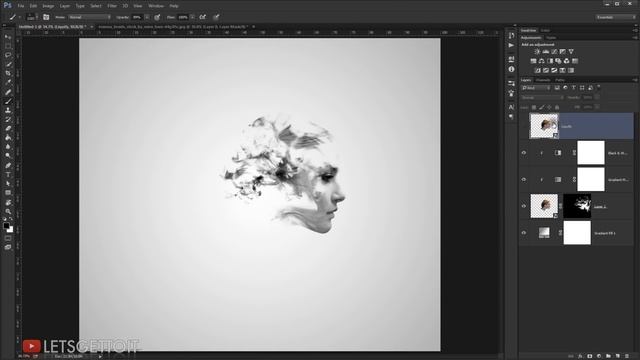
Task: Select the Zoom tool
Action: pyautogui.click(x=8, y=211)
